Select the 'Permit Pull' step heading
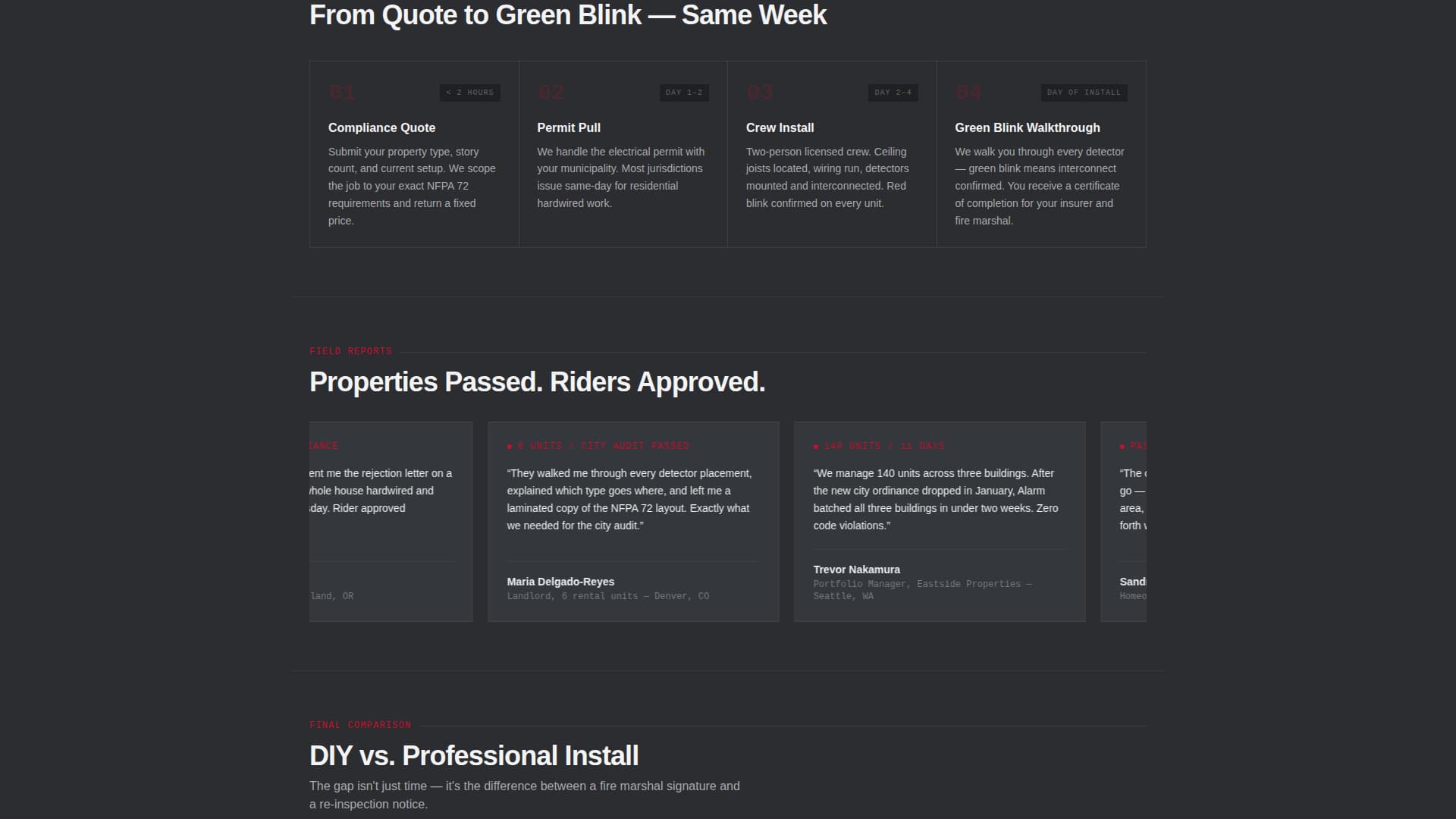 [569, 127]
